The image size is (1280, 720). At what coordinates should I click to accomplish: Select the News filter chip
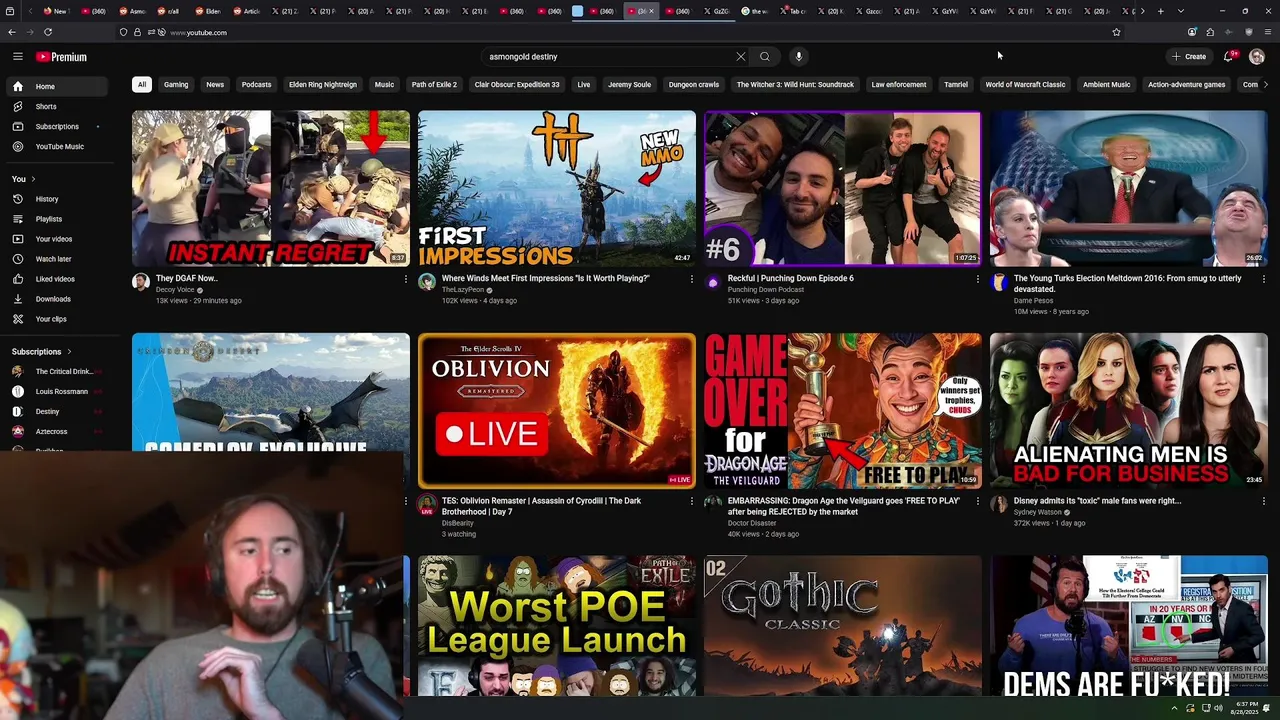pos(215,85)
